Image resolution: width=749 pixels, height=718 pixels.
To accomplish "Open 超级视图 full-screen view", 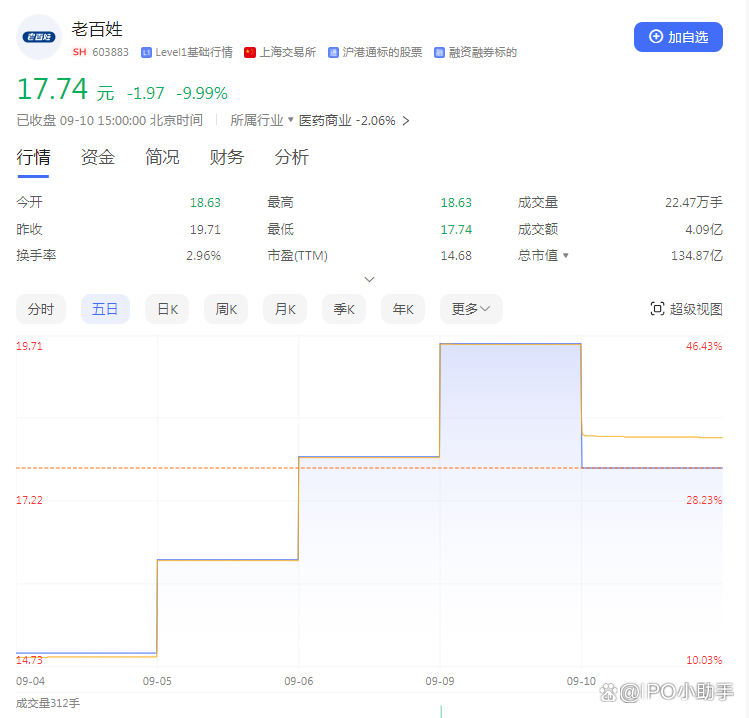I will (x=686, y=309).
